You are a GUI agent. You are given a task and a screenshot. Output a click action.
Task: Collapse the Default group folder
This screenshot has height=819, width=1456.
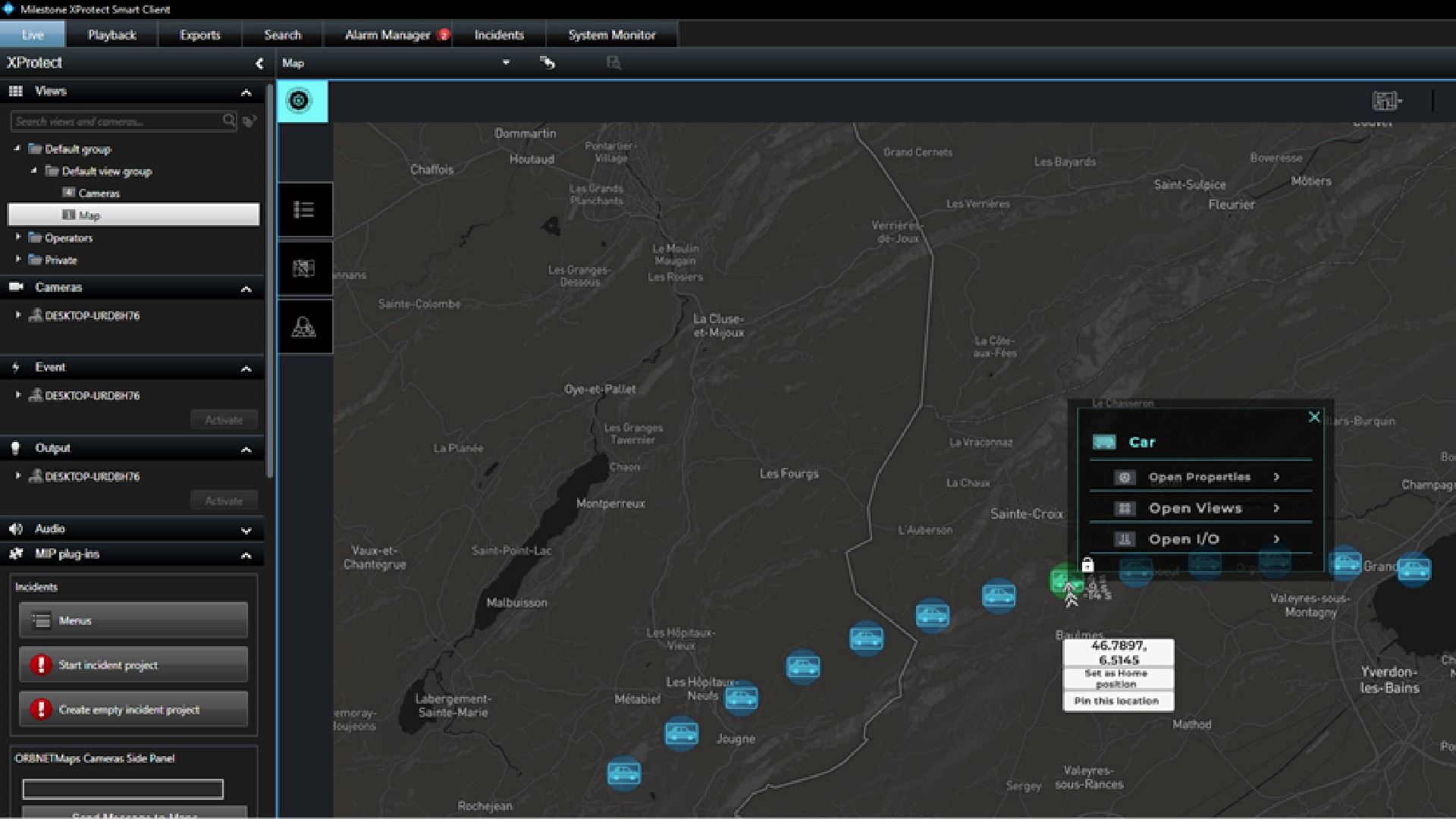point(17,148)
